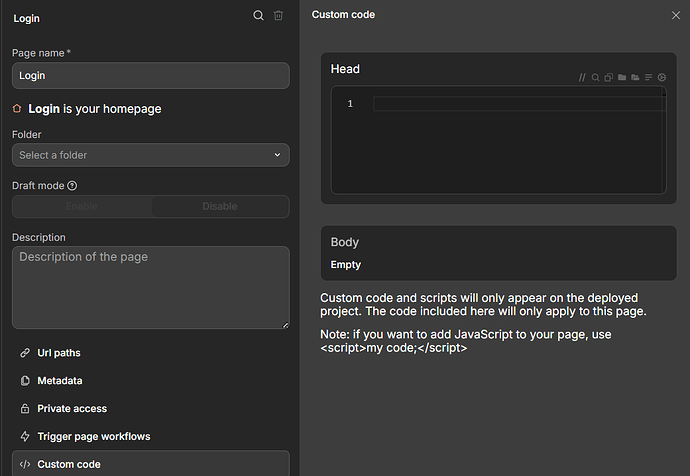Click the rightmost gear icon in Head toolbar
The height and width of the screenshot is (476, 690).
click(662, 78)
